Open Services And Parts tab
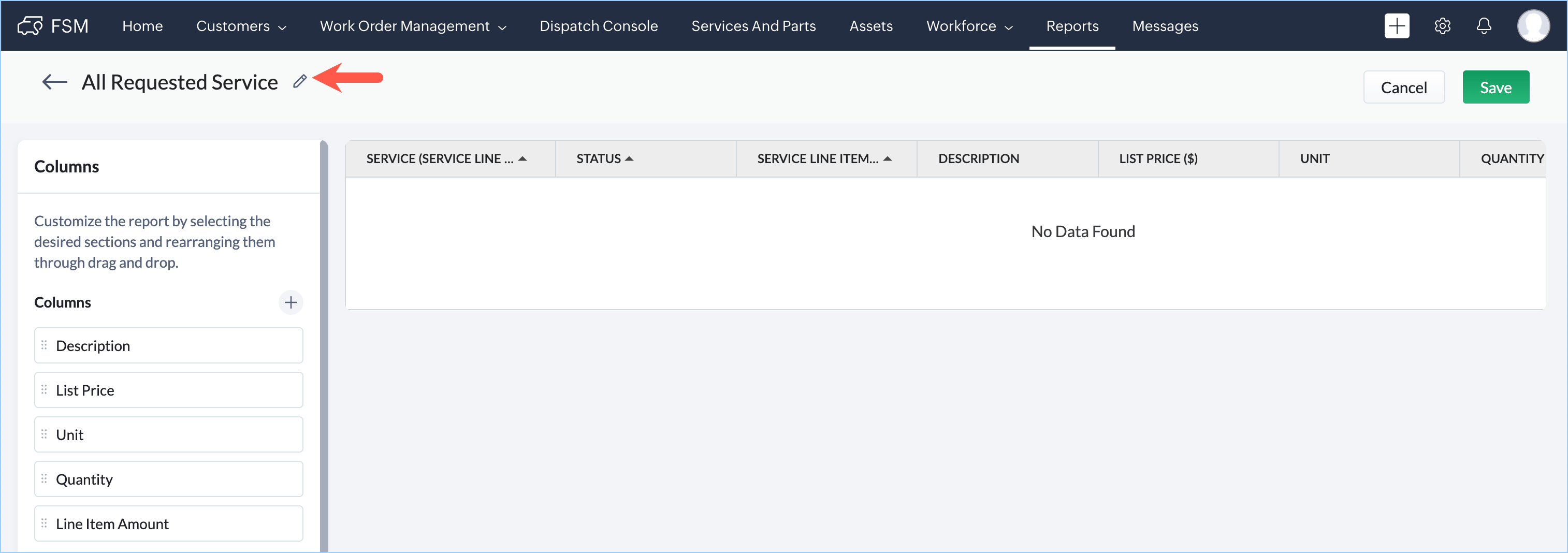The height and width of the screenshot is (553, 1568). (753, 26)
